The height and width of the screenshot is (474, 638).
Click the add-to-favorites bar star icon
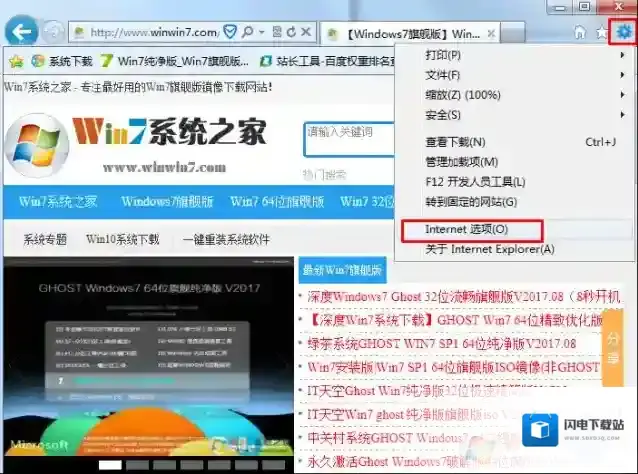[x=16, y=60]
